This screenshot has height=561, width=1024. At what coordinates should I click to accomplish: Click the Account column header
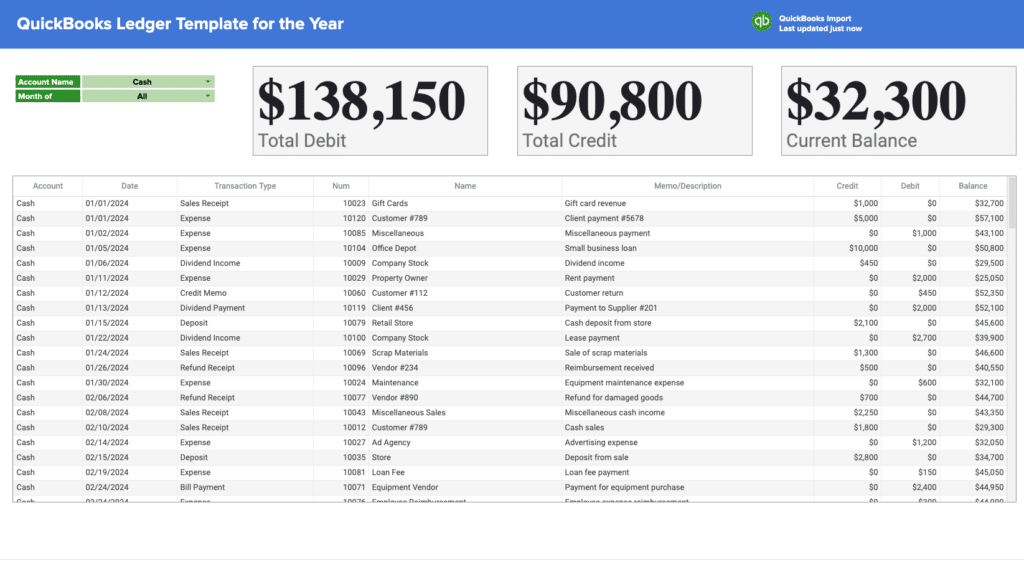(x=48, y=186)
